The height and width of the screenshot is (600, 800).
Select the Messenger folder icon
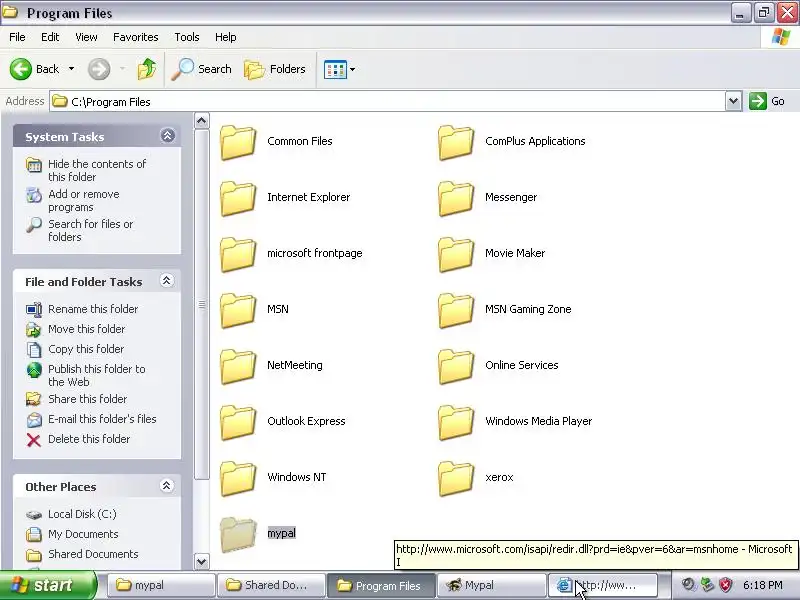click(x=456, y=198)
